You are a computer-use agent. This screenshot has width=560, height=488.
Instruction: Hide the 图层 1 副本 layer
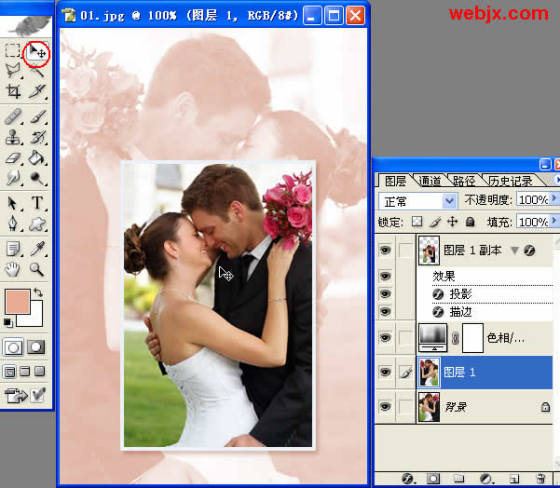[x=385, y=250]
